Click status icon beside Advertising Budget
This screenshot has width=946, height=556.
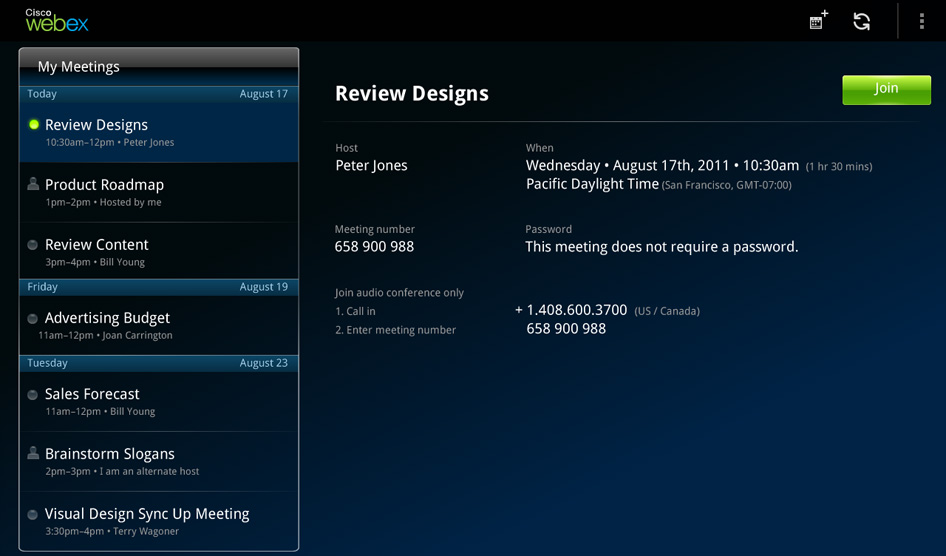click(x=33, y=318)
